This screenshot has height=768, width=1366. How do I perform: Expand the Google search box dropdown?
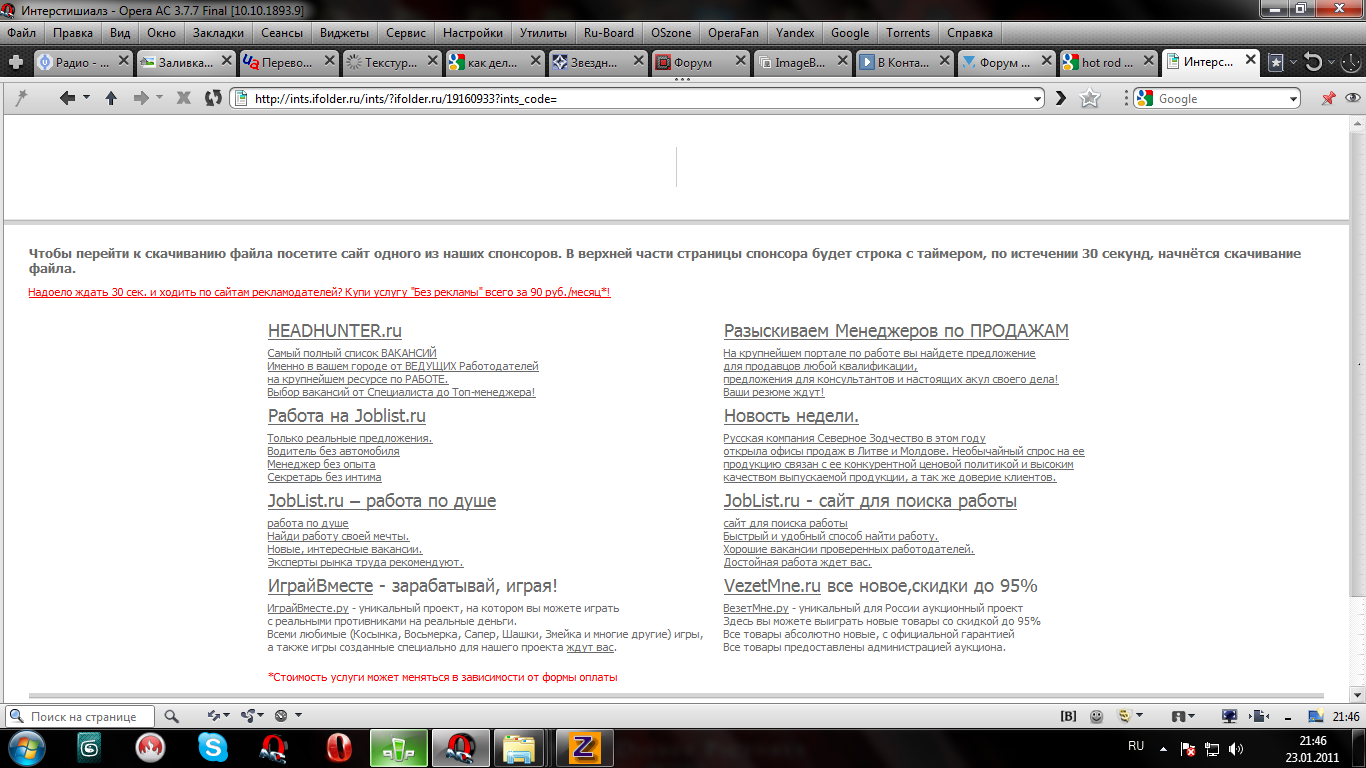(1293, 99)
